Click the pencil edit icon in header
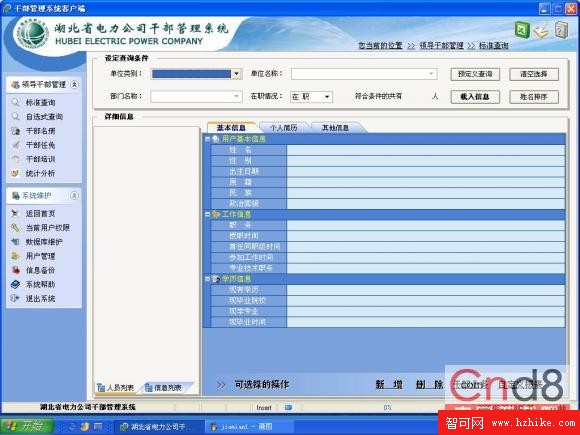This screenshot has width=580, height=435. pyautogui.click(x=541, y=30)
